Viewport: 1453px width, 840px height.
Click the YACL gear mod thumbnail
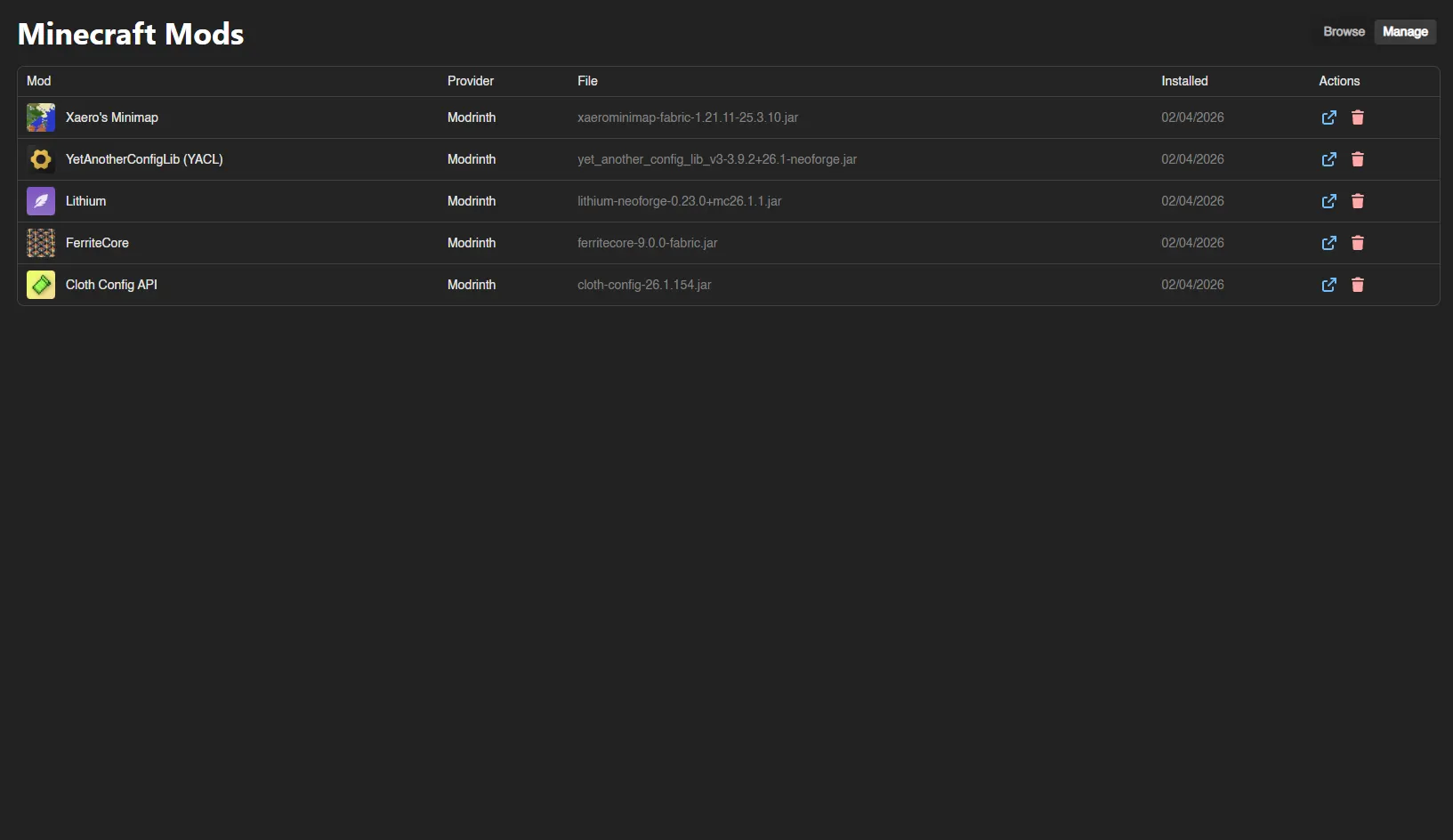pyautogui.click(x=41, y=159)
